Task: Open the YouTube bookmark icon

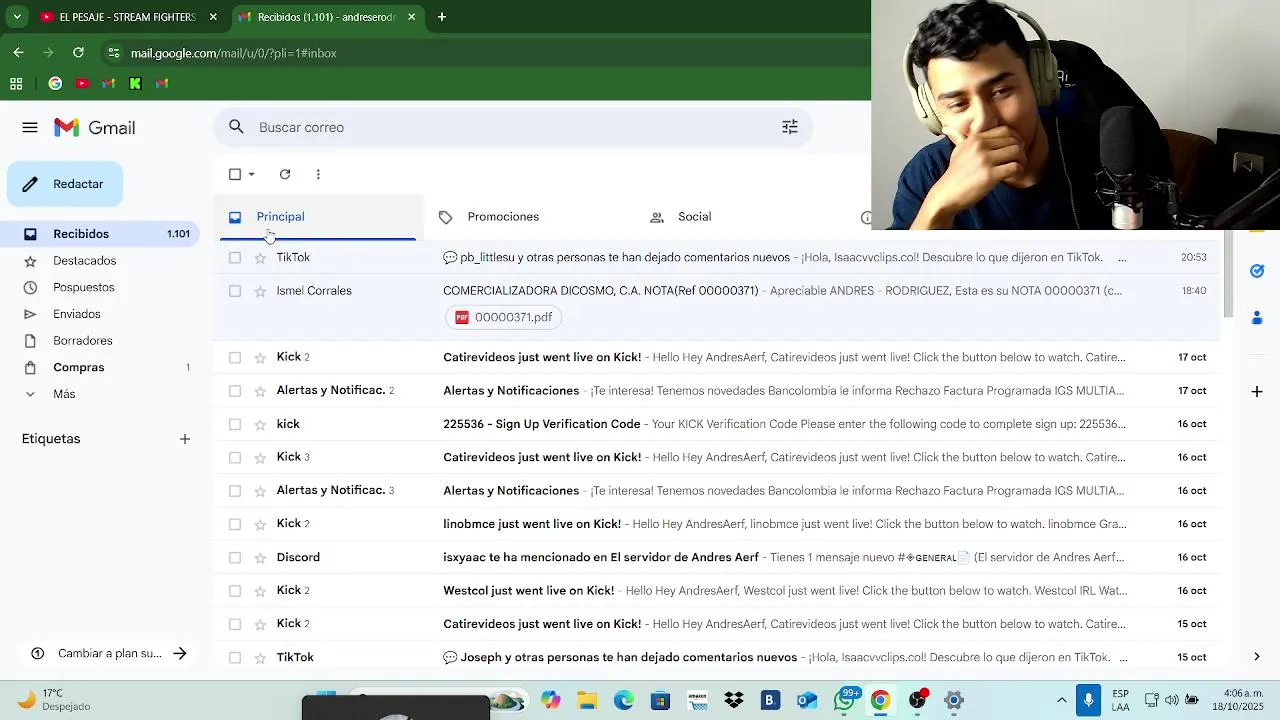Action: pos(82,84)
